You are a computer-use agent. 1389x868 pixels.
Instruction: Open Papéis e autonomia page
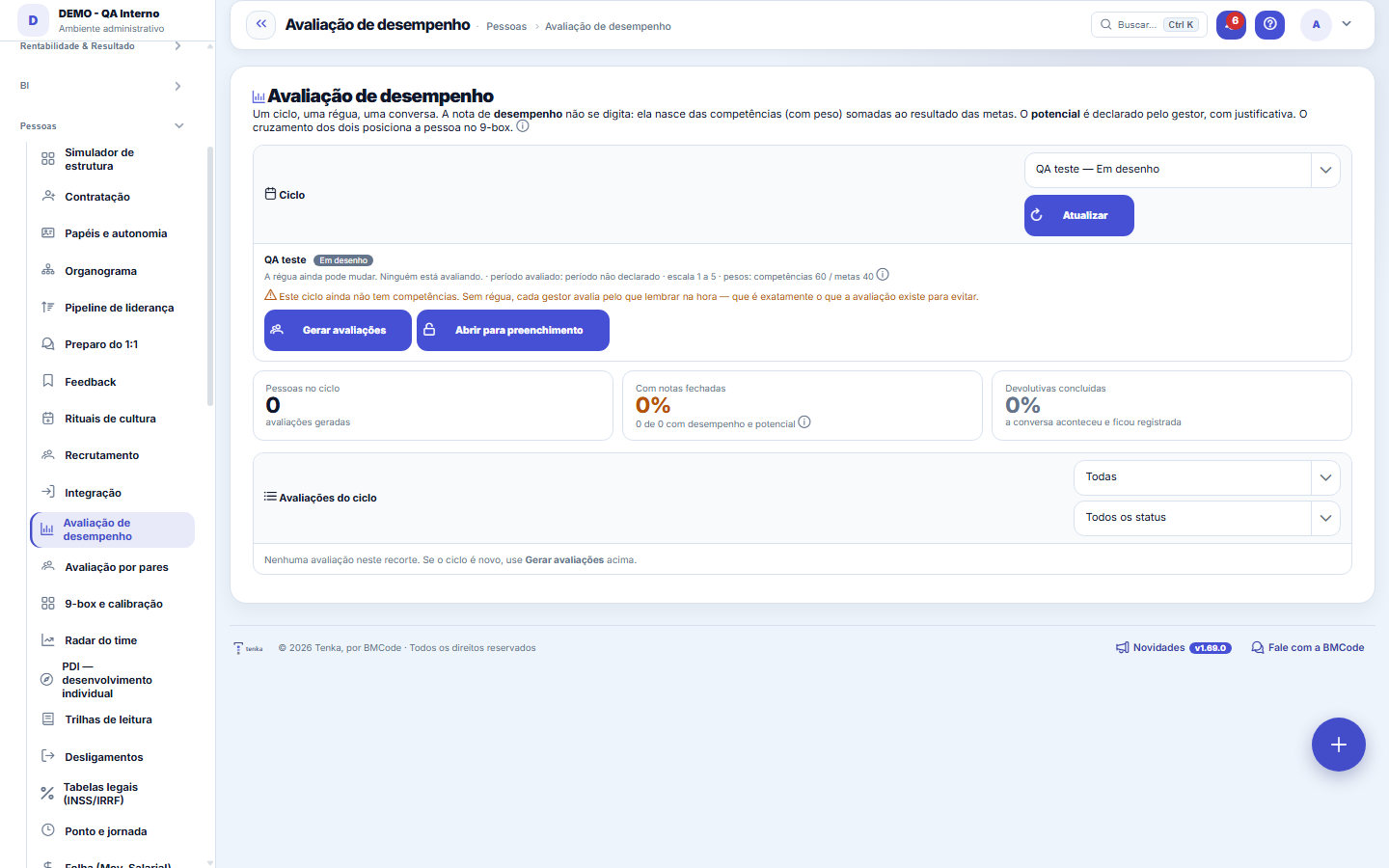click(113, 233)
